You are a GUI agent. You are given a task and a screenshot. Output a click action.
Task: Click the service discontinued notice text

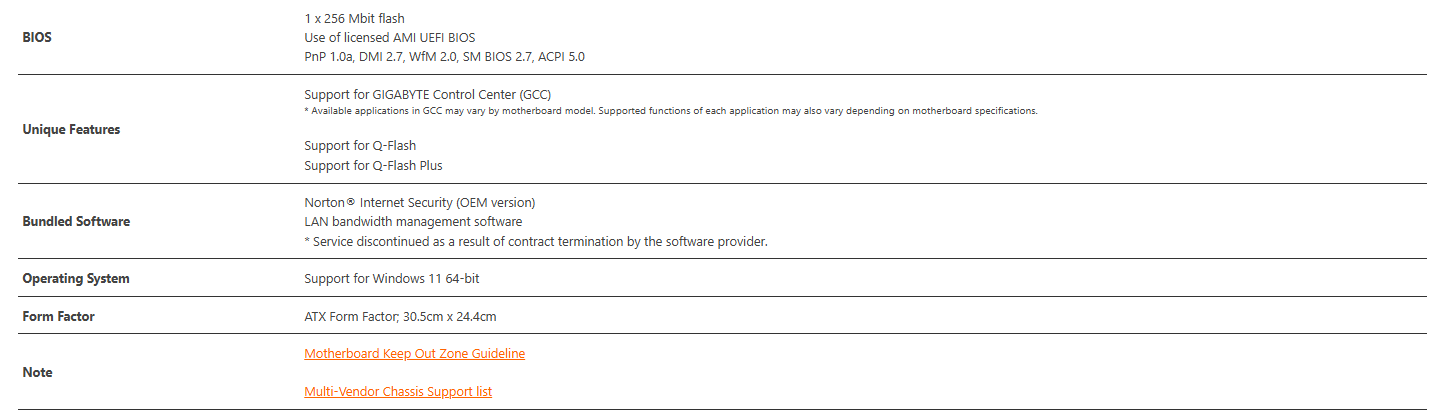pos(535,242)
